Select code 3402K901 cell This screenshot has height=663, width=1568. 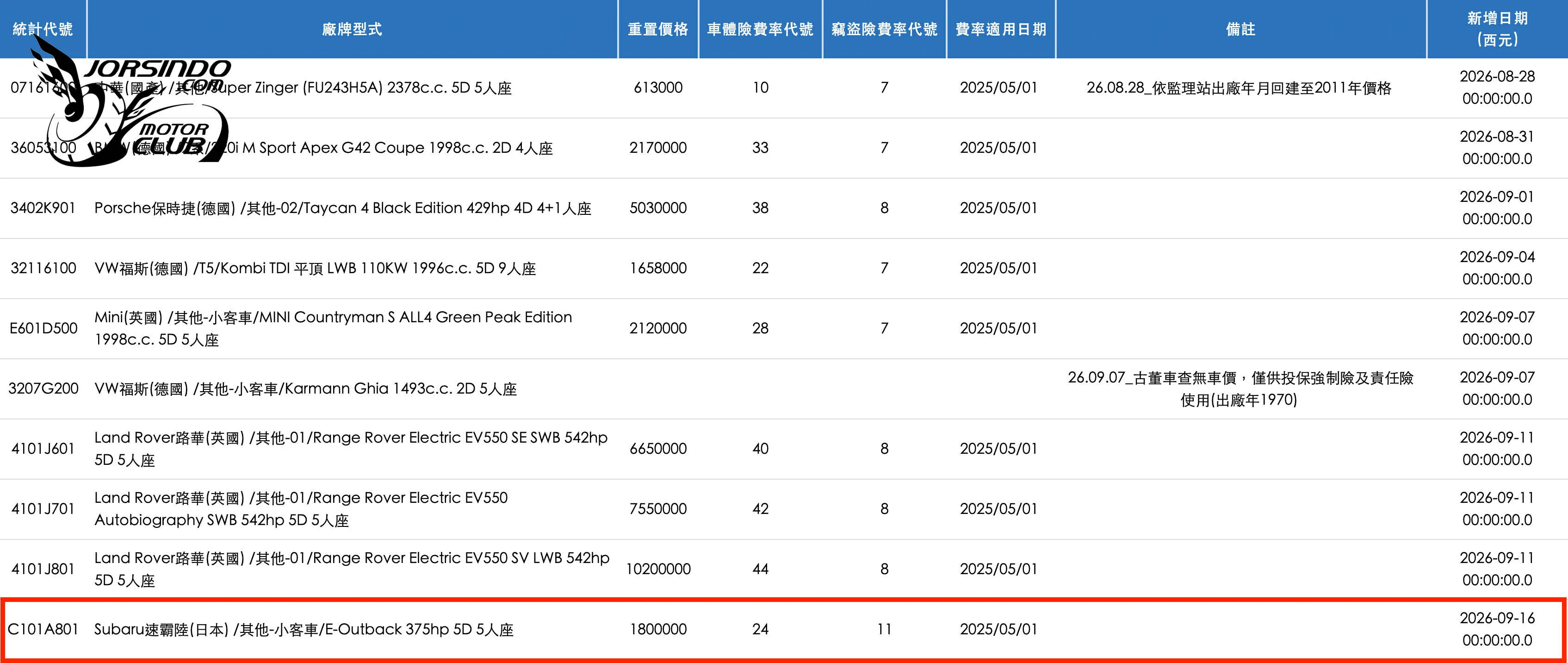[x=43, y=208]
